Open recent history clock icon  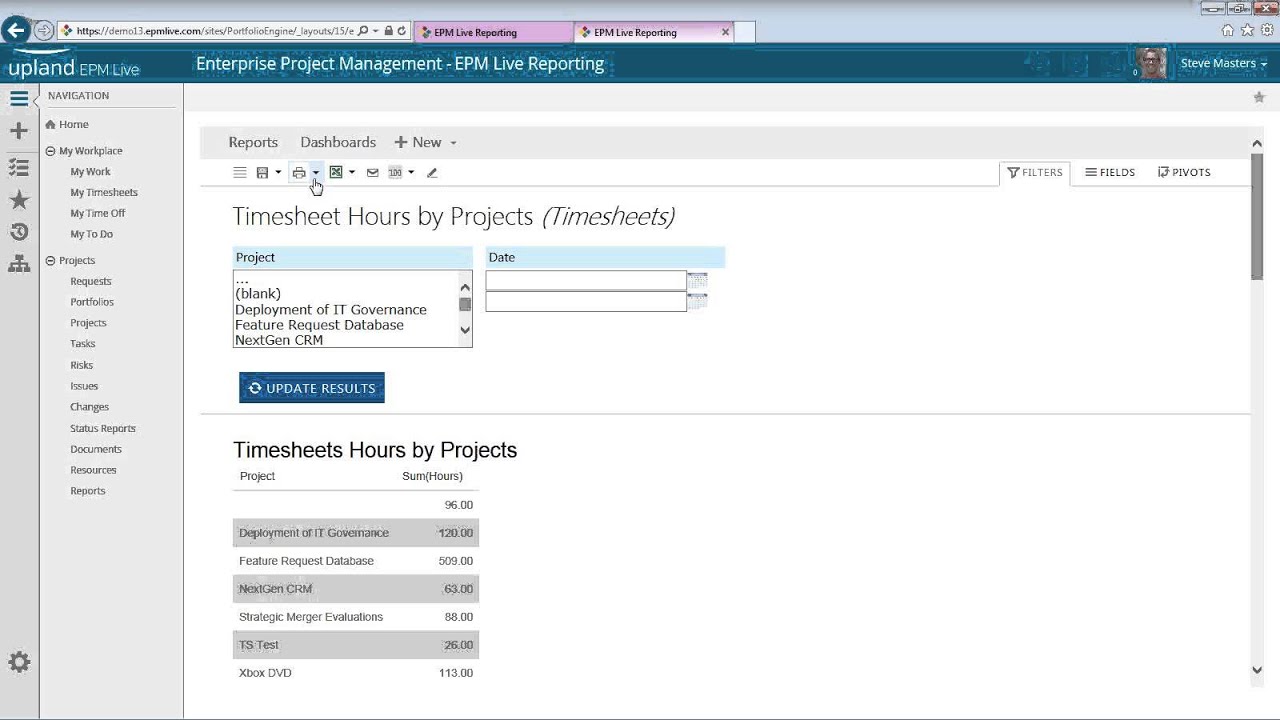[19, 232]
